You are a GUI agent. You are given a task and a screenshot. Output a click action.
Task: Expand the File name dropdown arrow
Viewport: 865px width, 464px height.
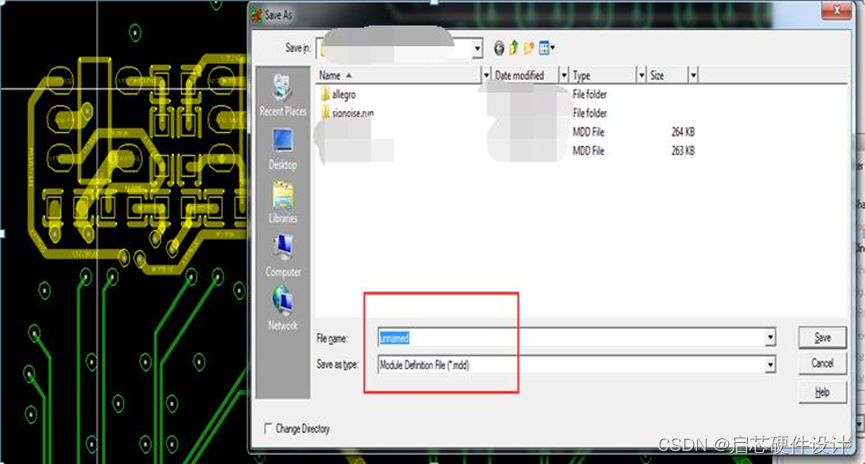(770, 338)
